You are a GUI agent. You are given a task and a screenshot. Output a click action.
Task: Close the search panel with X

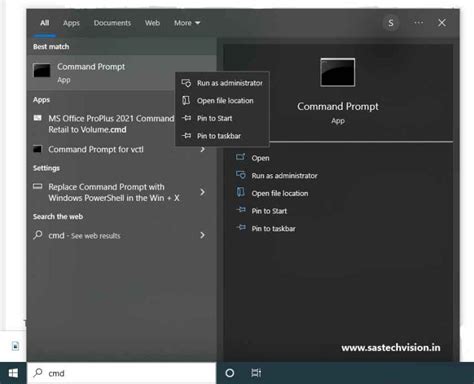(442, 23)
